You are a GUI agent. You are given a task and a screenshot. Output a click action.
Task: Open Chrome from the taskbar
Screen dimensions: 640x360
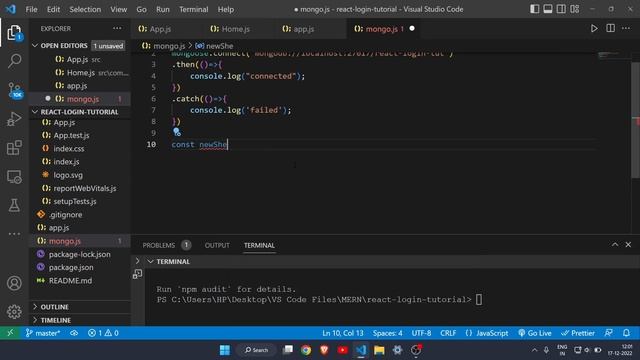point(306,350)
